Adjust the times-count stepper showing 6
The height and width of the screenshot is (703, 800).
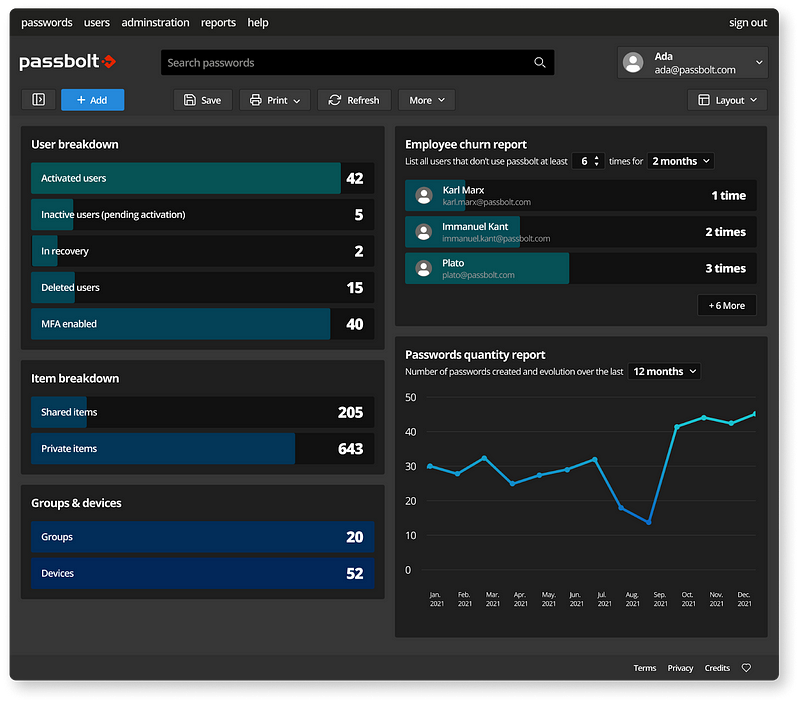coord(588,161)
